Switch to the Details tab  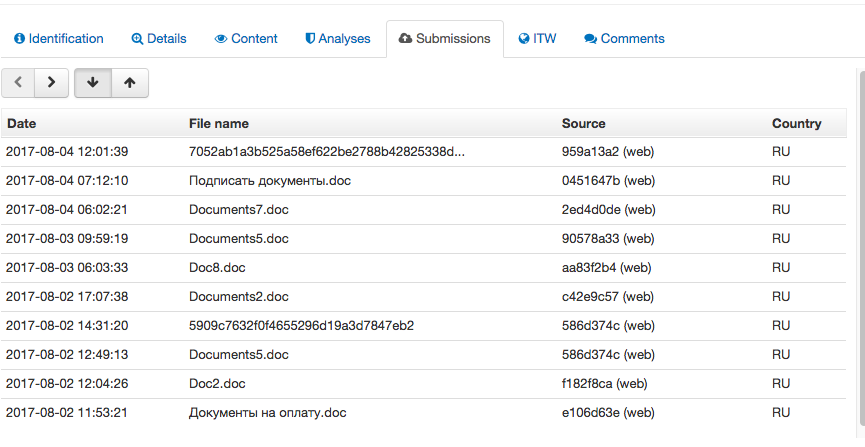point(158,39)
